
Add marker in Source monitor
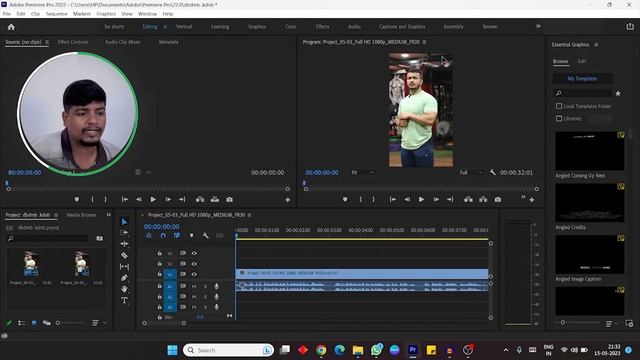click(77, 200)
